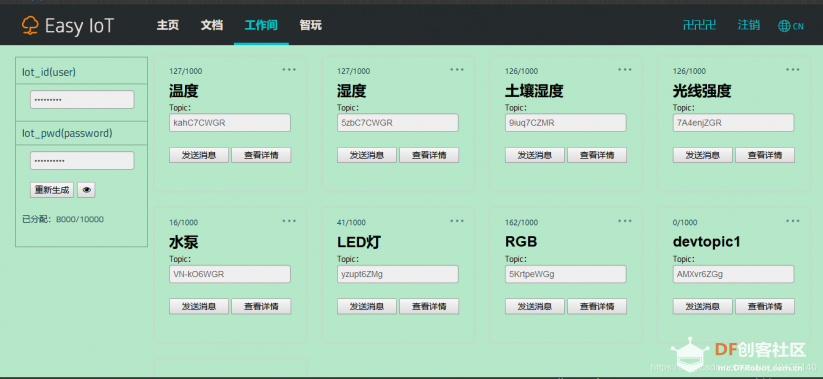Image resolution: width=823 pixels, height=379 pixels.
Task: Click 发送消息 on the 光线强度 card
Action: pos(703,155)
